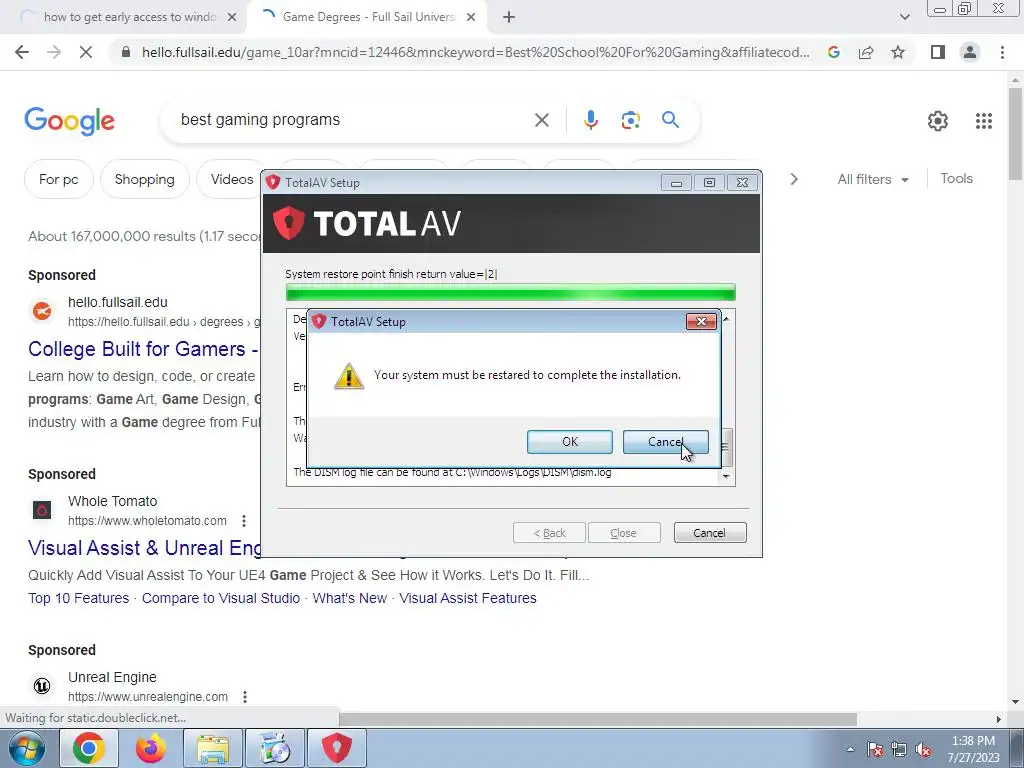Open Google apps grid
Image resolution: width=1024 pixels, height=768 pixels.
(x=984, y=121)
